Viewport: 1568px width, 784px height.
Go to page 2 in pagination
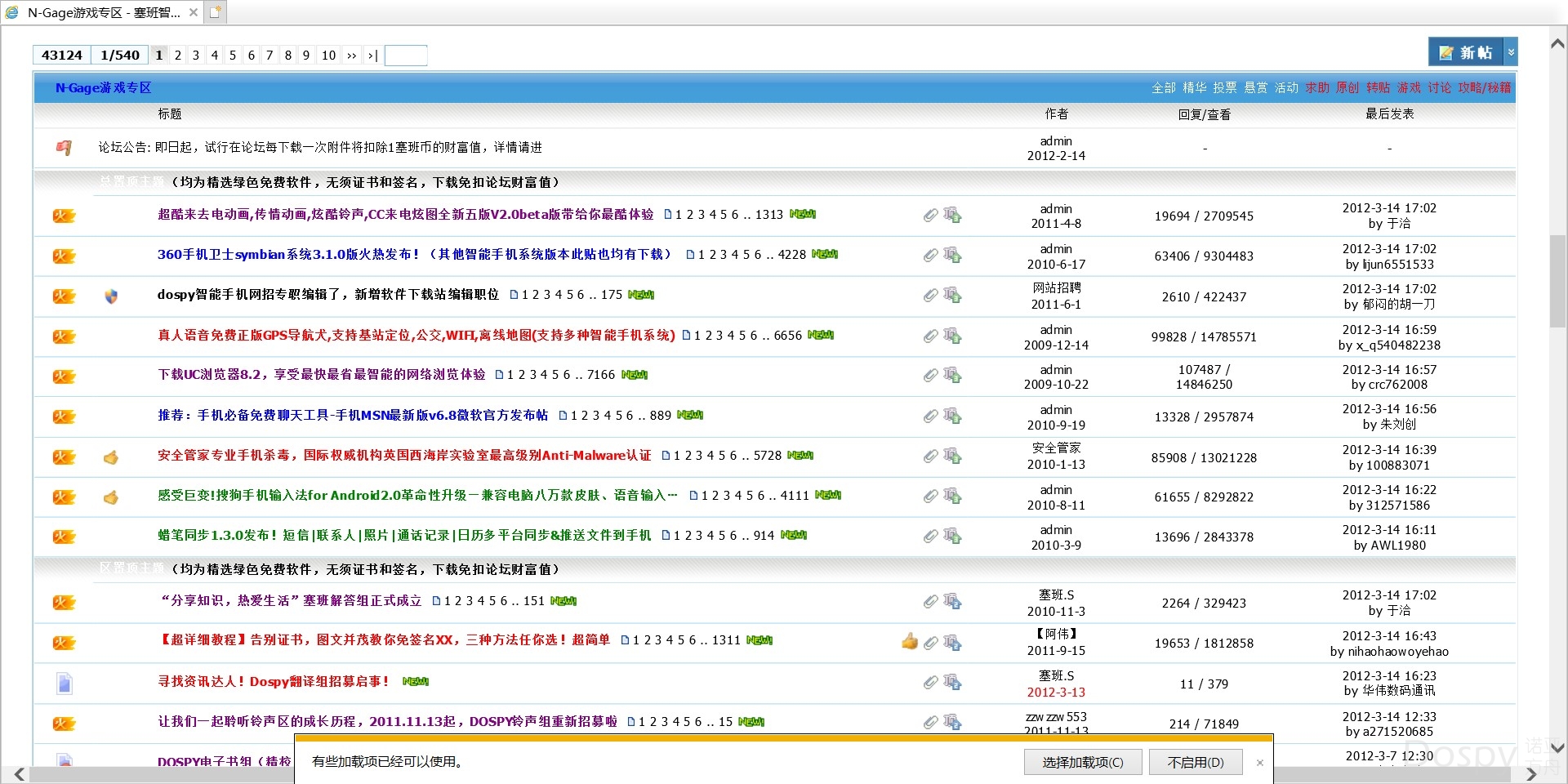coord(178,55)
